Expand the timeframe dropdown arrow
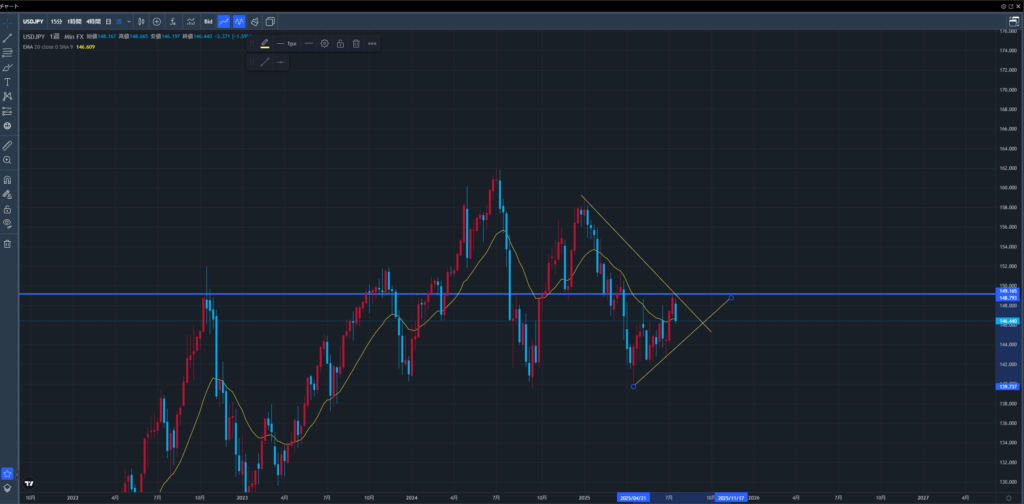Screen dimensions: 1024x504 pos(129,22)
